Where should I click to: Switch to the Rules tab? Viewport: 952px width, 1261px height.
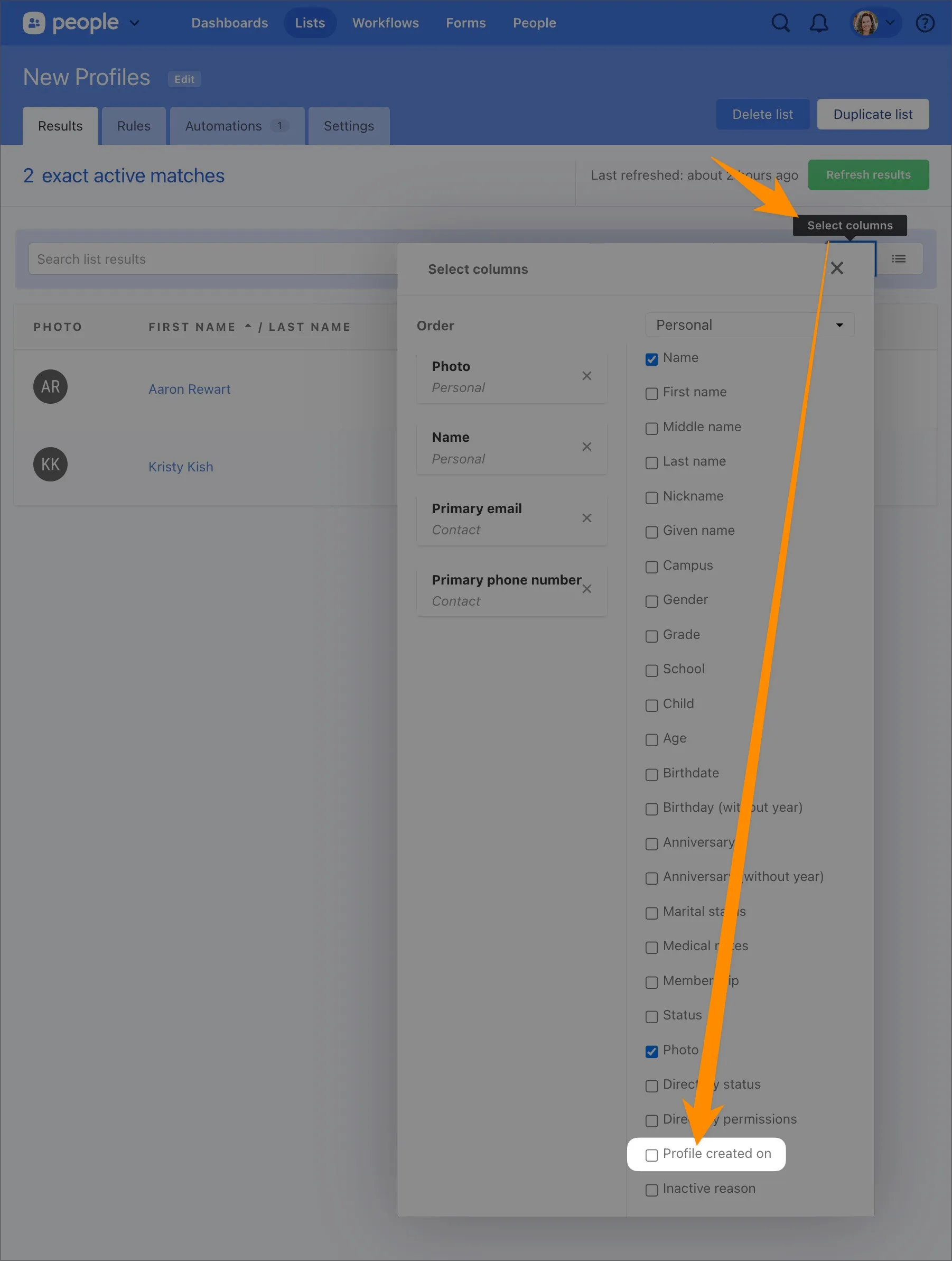tap(133, 126)
